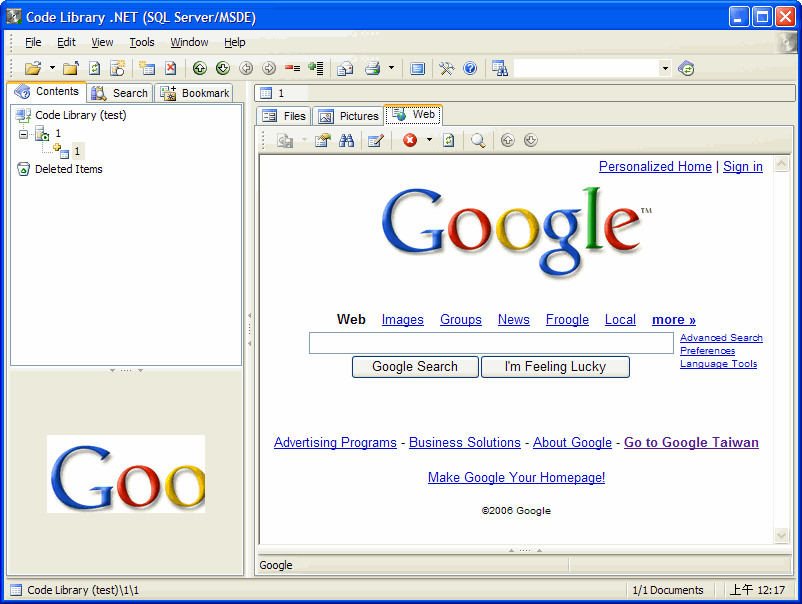Click the printer icon

[372, 68]
